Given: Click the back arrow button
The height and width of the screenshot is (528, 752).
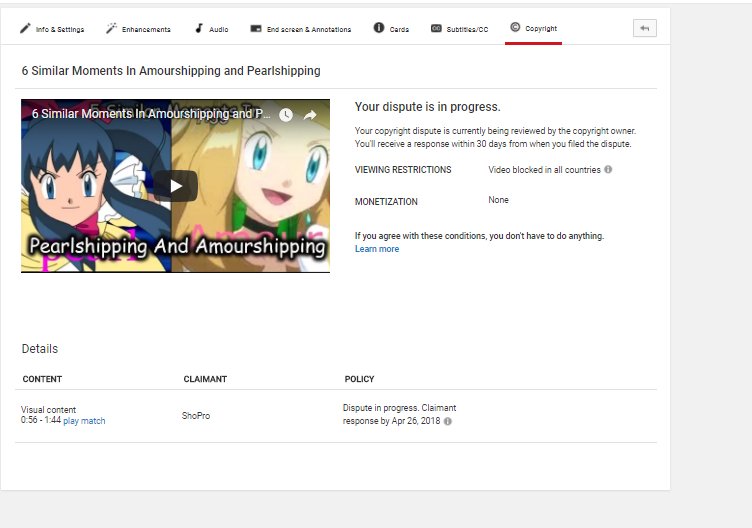Looking at the screenshot, I should pos(645,28).
